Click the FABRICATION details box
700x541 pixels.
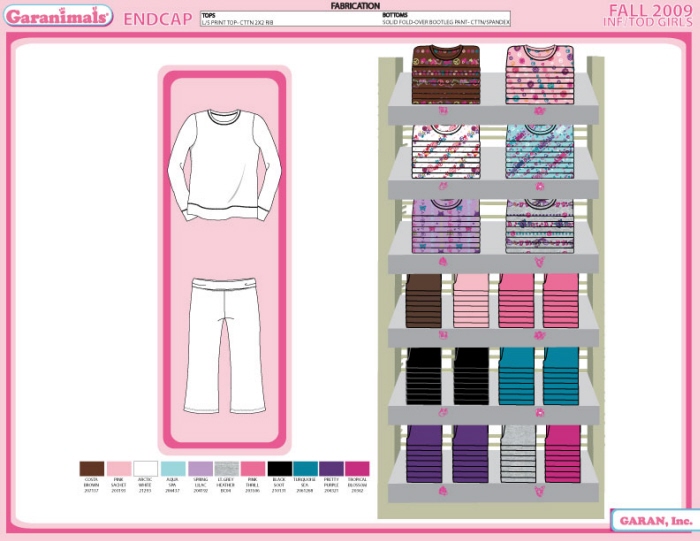coord(355,18)
